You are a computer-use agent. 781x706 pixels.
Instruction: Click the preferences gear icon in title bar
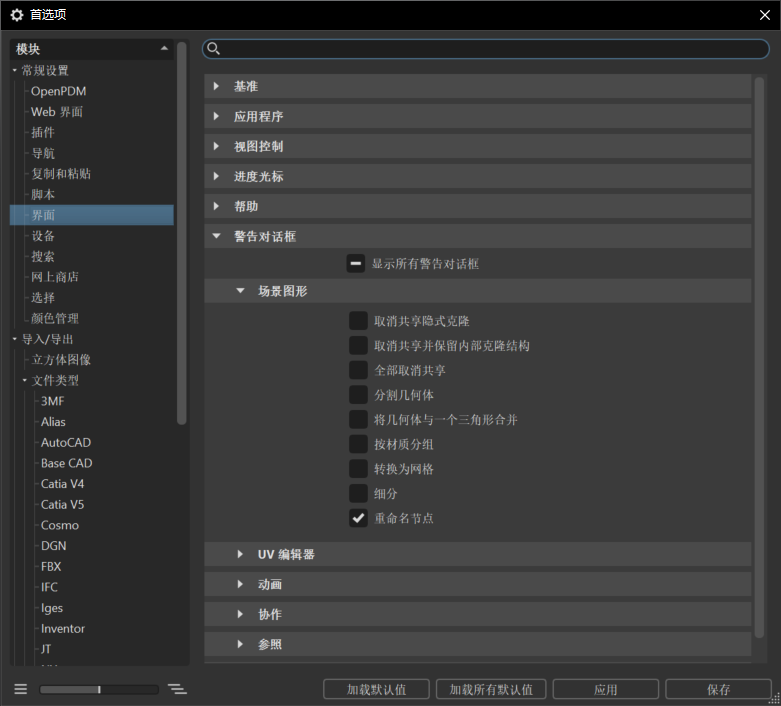[17, 15]
